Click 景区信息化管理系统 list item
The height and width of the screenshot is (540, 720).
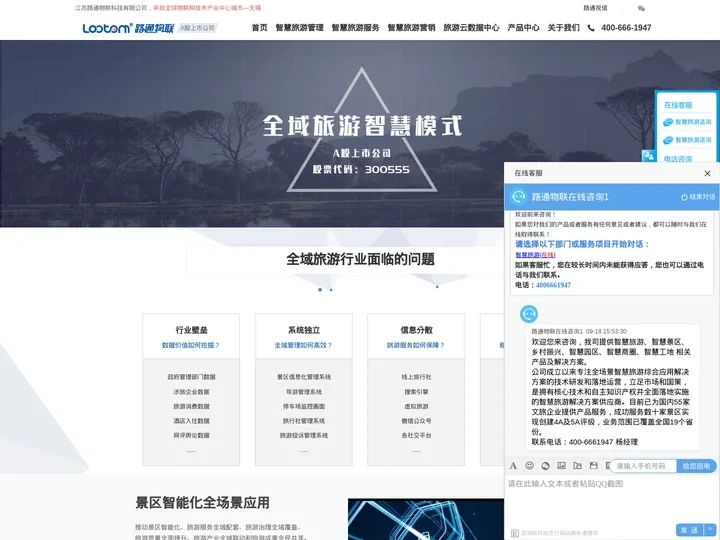(304, 377)
